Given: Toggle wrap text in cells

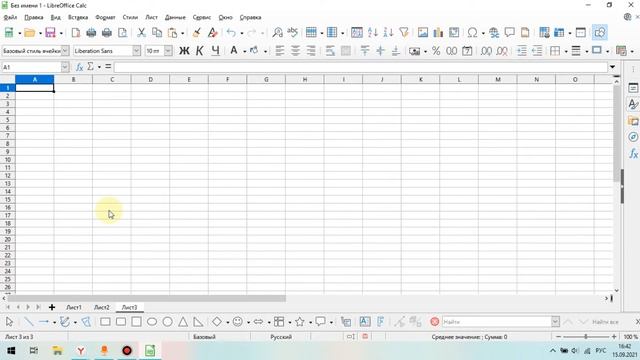Looking at the screenshot, I should 330,51.
